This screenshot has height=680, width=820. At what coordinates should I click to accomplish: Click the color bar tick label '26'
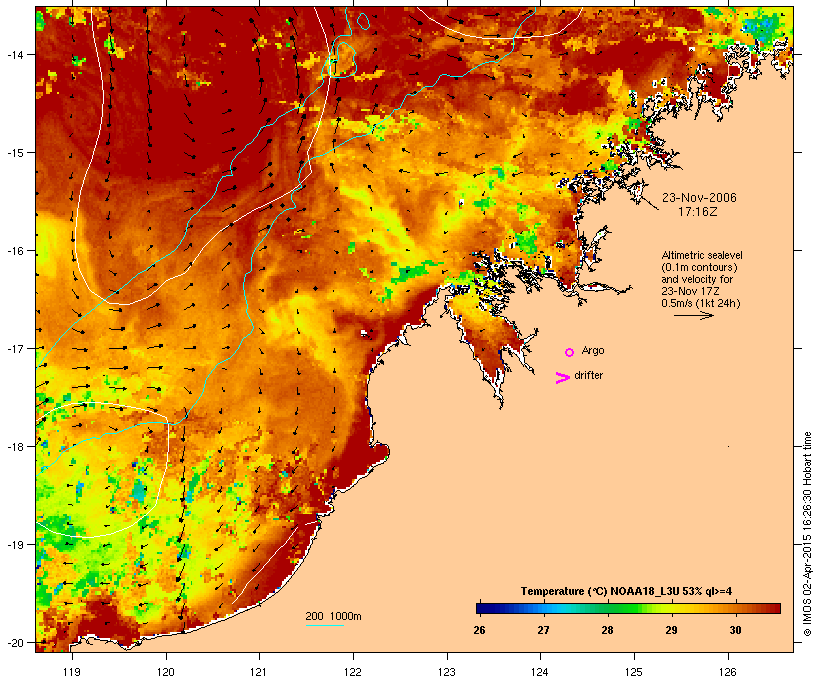pos(479,630)
